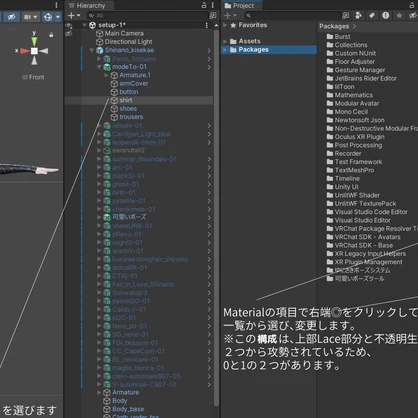Toggle Gizmos display in Scene view
Screen dimensions: 418x418
click(48, 17)
